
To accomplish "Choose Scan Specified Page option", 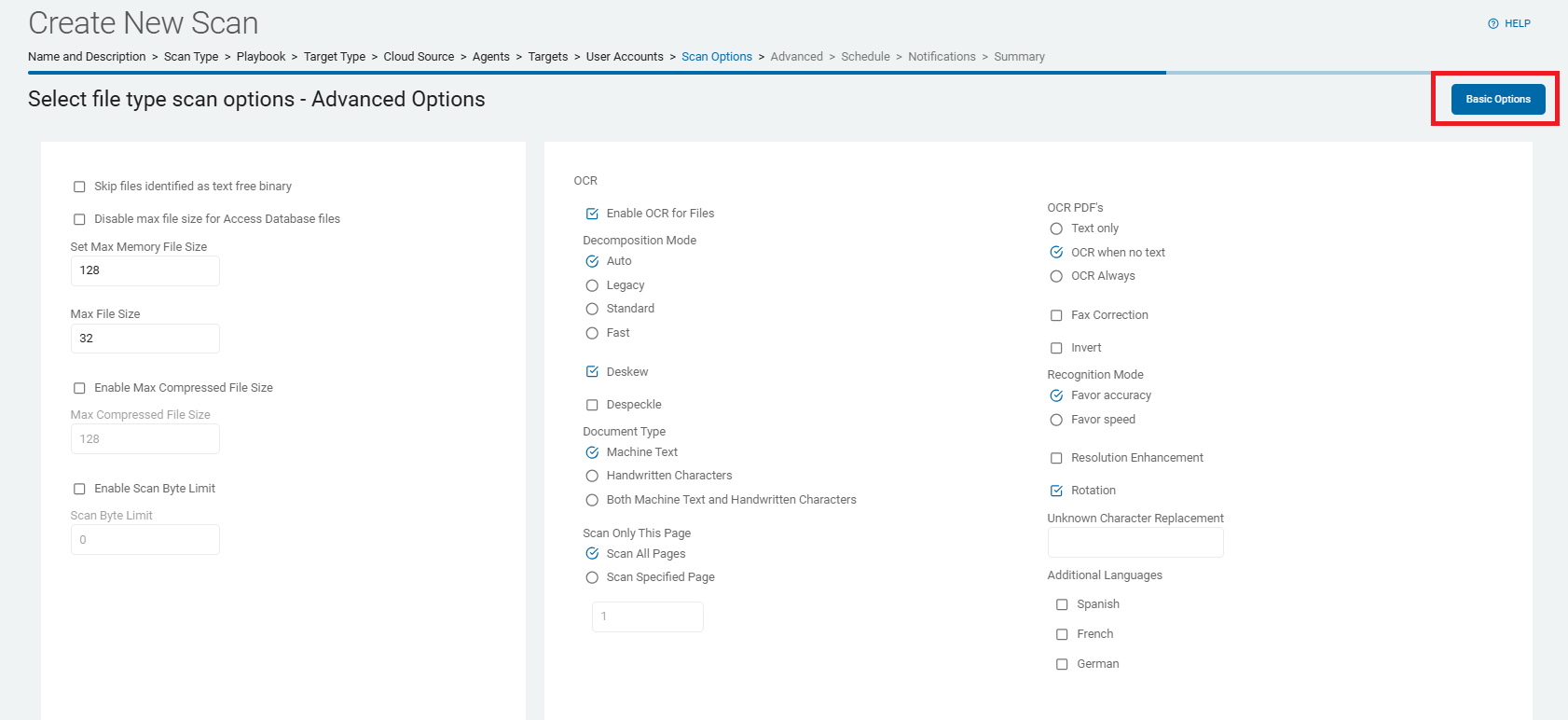I will 592,577.
